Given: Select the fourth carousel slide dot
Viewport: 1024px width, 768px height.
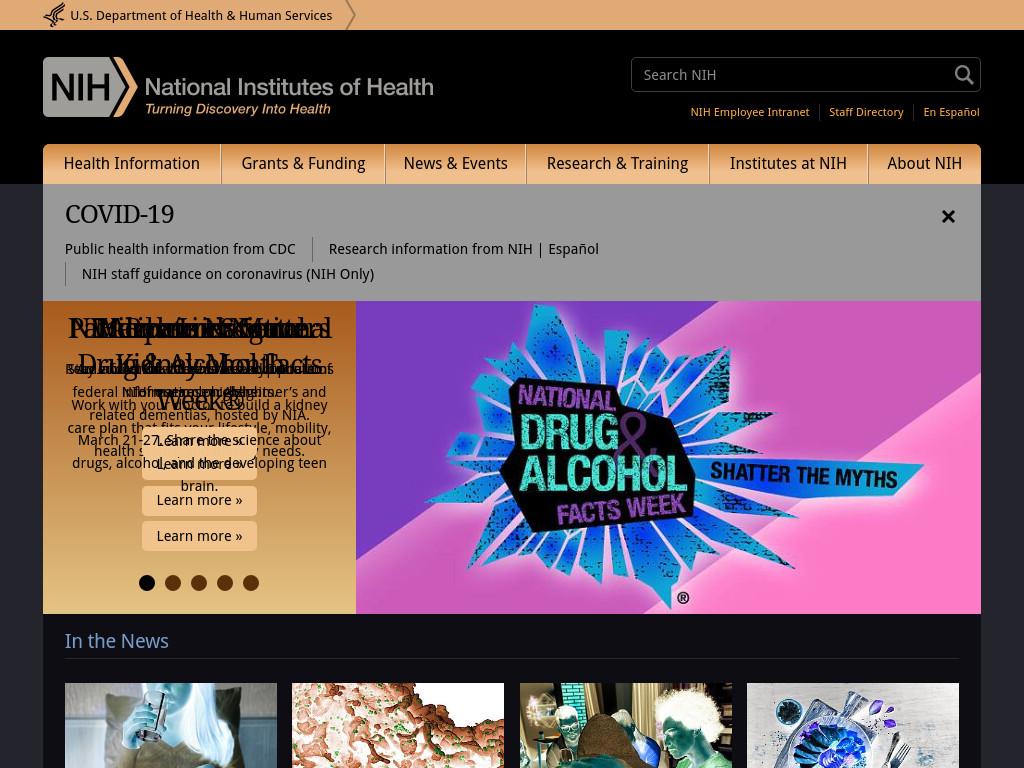Looking at the screenshot, I should 225,583.
